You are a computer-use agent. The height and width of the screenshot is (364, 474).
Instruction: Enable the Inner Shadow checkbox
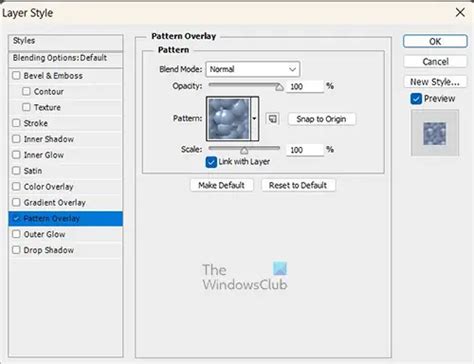click(16, 139)
